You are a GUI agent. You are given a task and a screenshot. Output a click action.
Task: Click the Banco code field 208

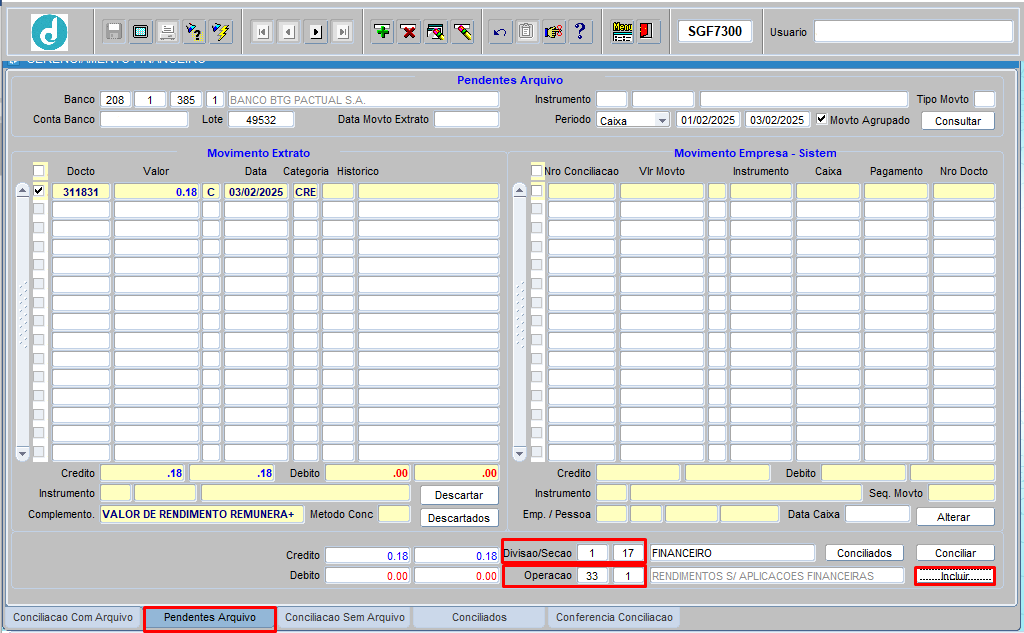point(115,99)
